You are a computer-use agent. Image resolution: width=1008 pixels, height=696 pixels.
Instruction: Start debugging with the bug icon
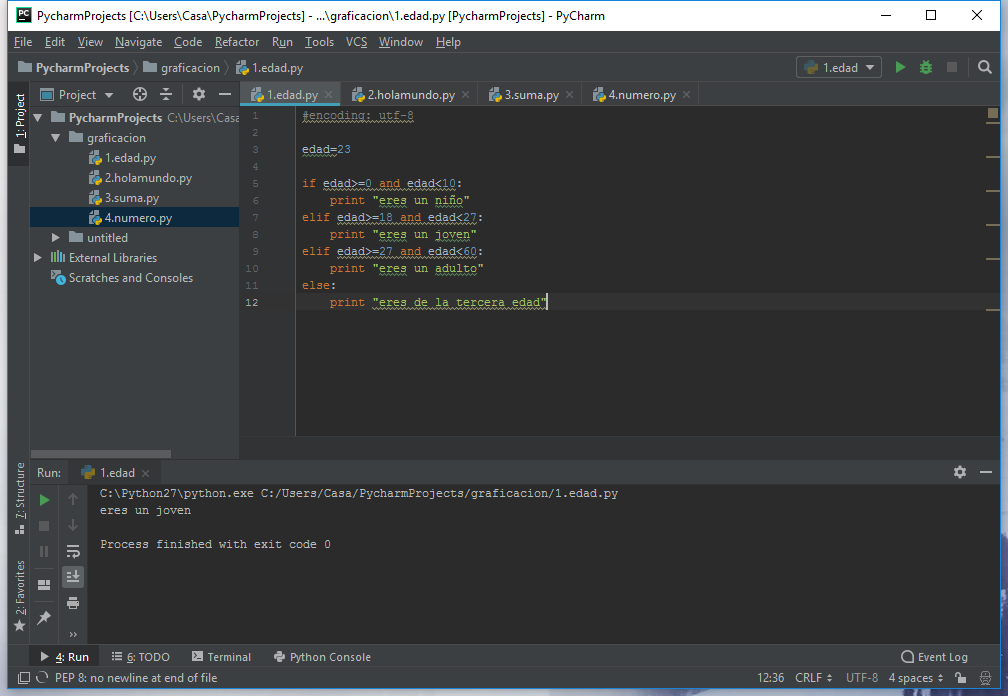(926, 67)
